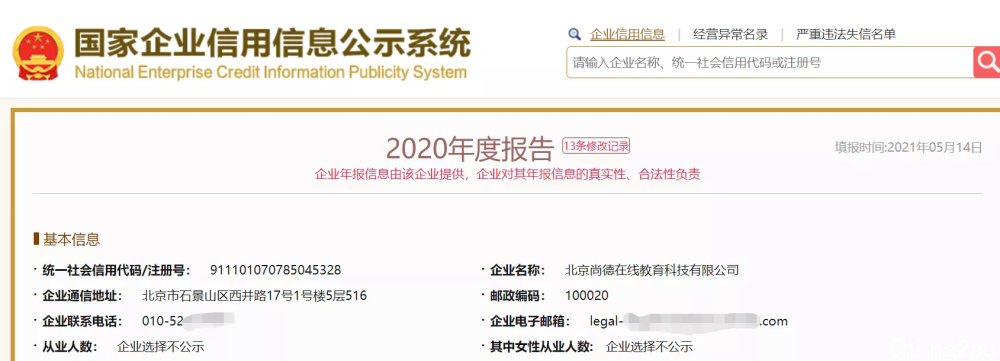The height and width of the screenshot is (361, 1000).
Task: Click 企业选择不公示 next to 从业人数
Action: click(161, 347)
